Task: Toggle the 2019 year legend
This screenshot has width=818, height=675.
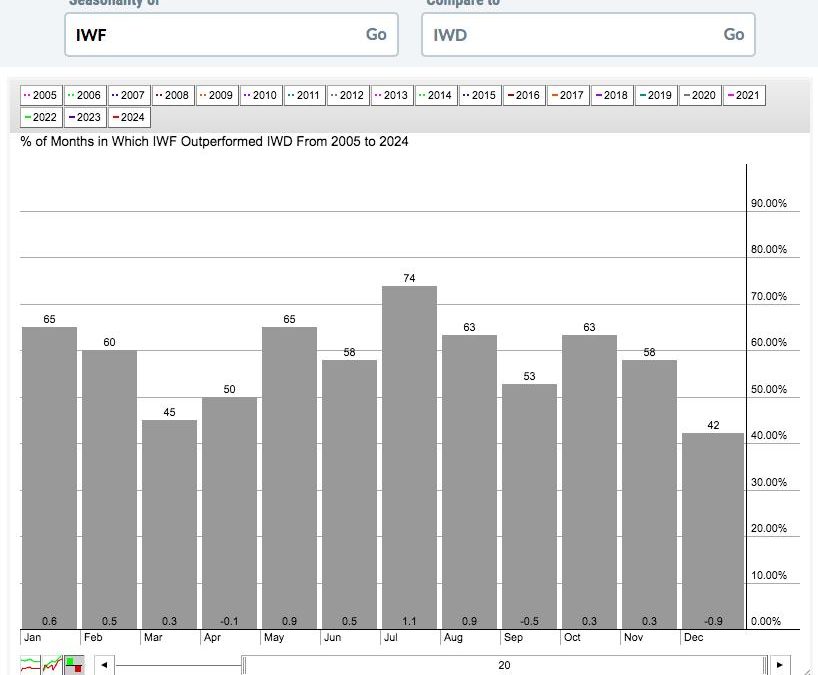Action: (x=656, y=95)
